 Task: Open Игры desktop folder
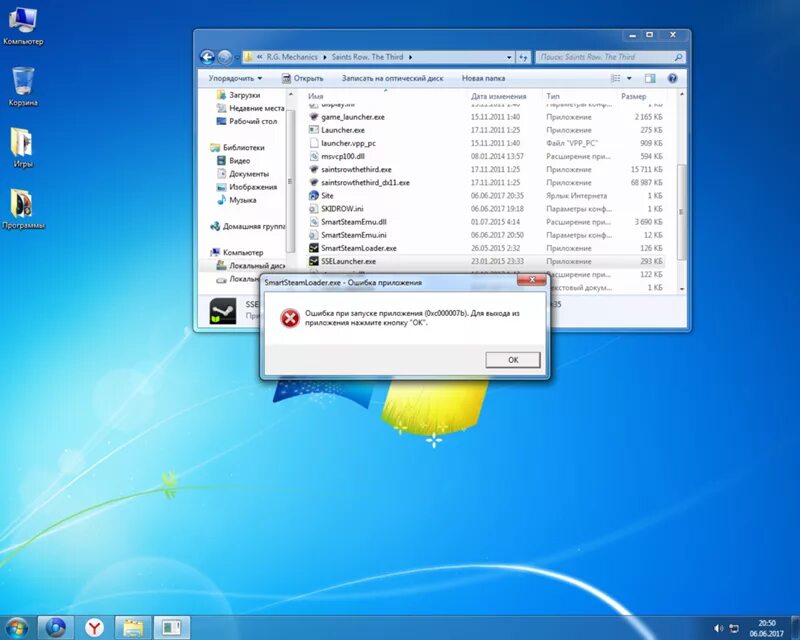tap(22, 148)
